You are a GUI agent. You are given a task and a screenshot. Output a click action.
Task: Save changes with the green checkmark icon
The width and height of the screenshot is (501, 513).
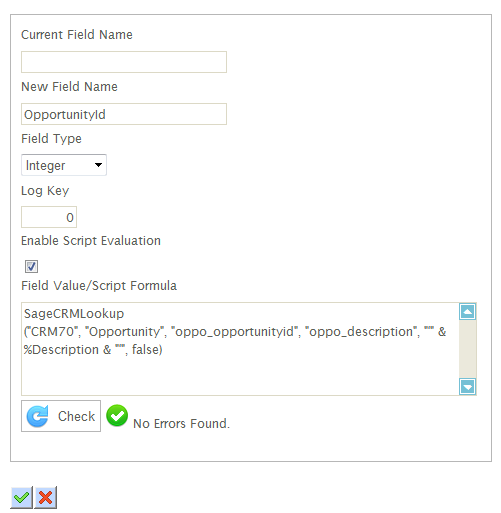22,498
